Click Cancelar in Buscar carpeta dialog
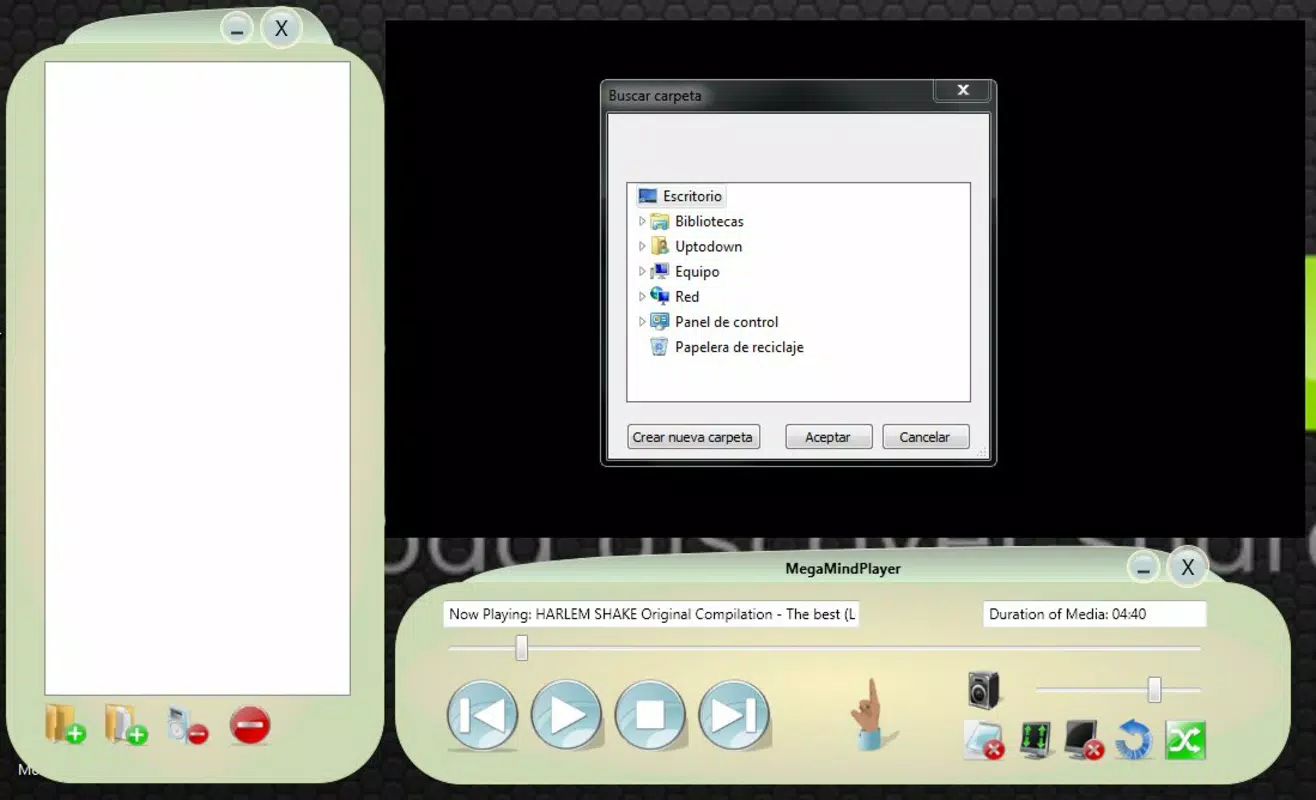Image resolution: width=1316 pixels, height=800 pixels. point(925,437)
